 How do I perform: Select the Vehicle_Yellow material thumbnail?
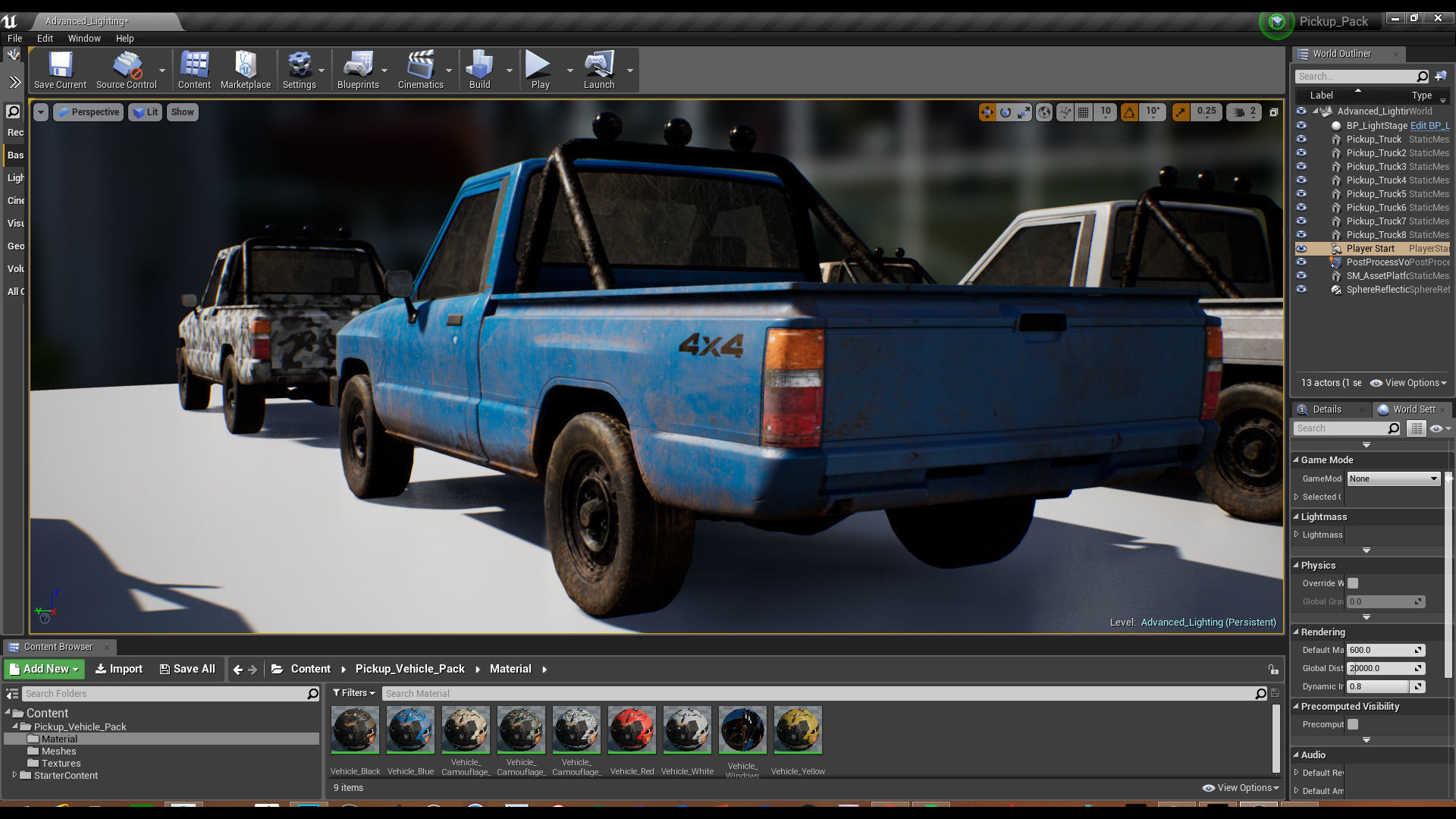[x=798, y=730]
